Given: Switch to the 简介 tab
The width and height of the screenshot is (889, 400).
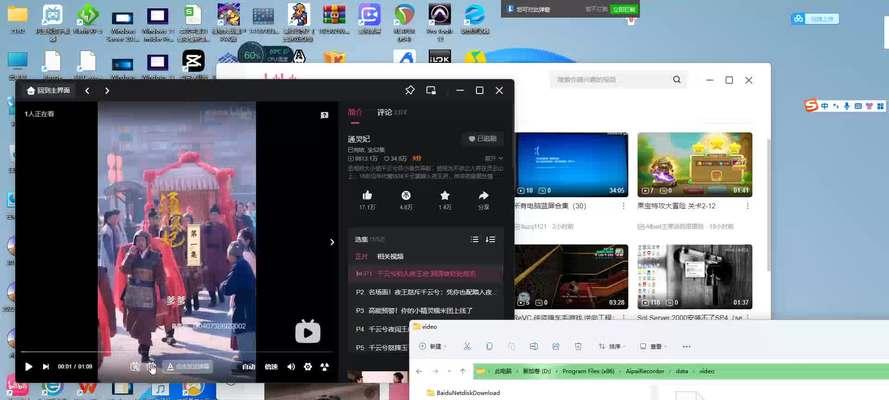Looking at the screenshot, I should 355,112.
